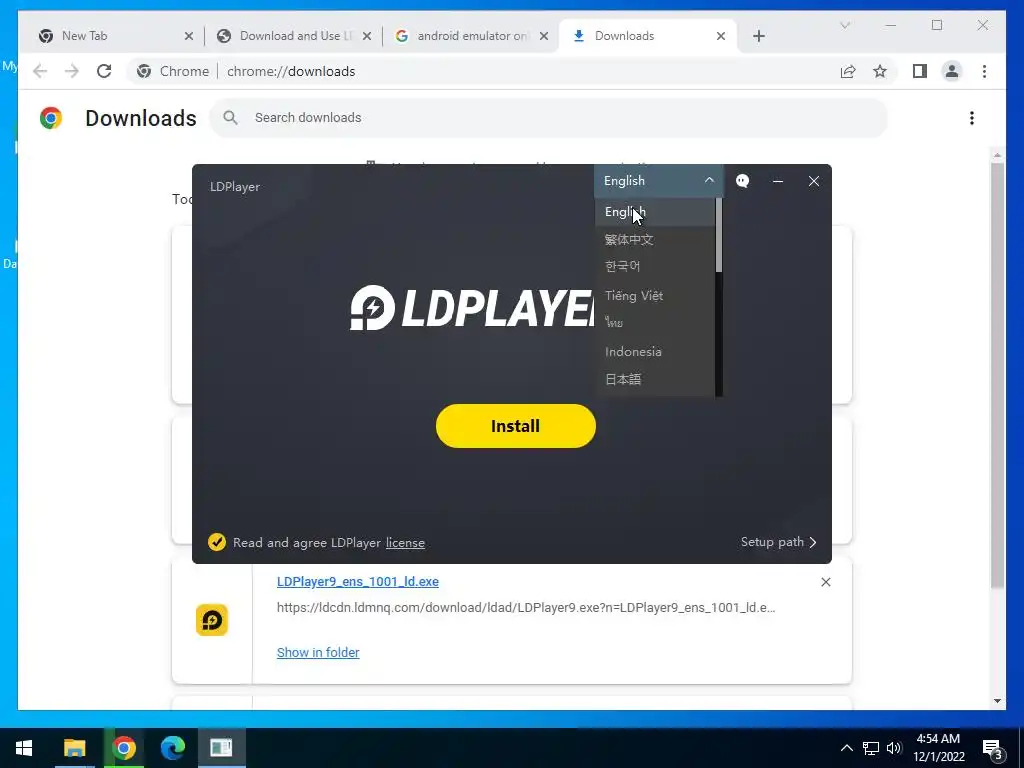Open the LDPlayer9_ens_1001_ld.exe download link
The image size is (1024, 768).
point(358,581)
